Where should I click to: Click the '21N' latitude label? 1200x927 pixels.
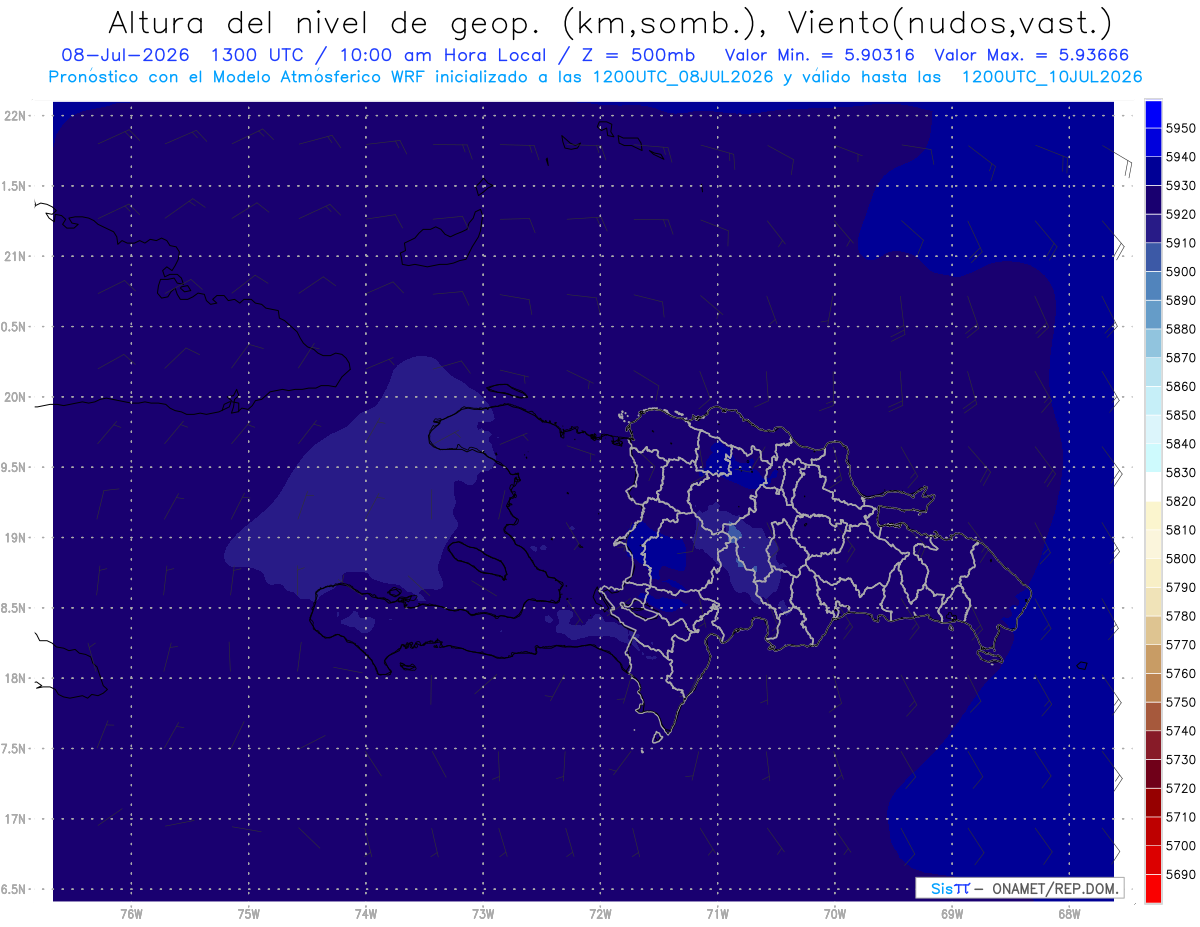point(14,256)
